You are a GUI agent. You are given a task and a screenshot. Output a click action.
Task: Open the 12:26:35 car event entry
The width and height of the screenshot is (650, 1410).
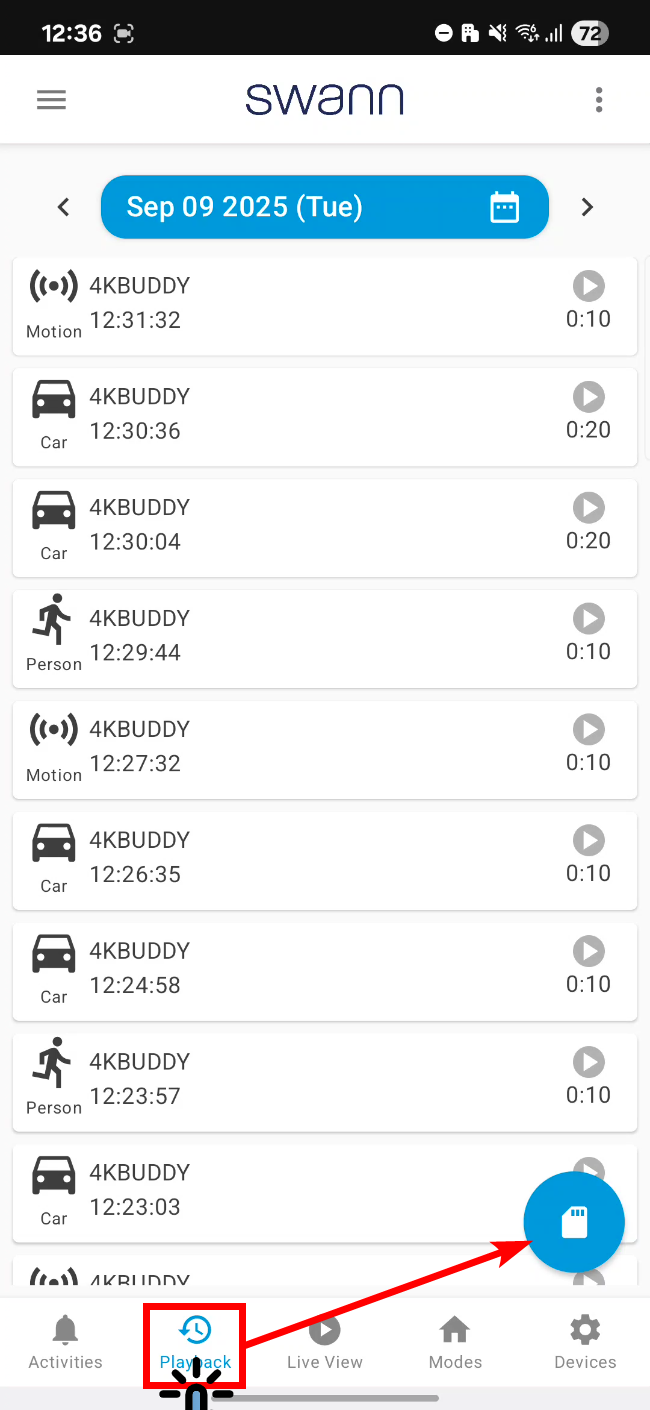[300, 860]
